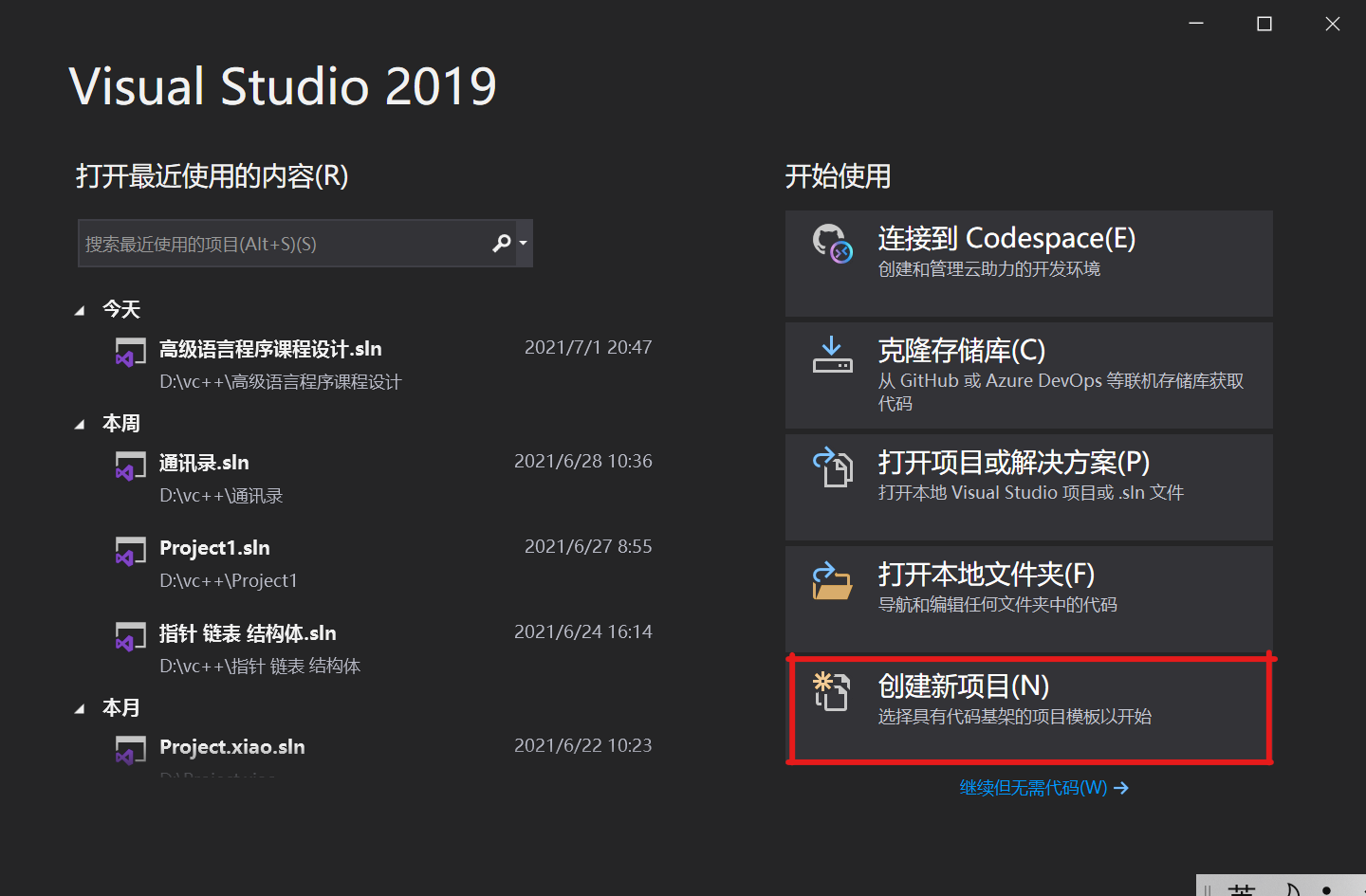The height and width of the screenshot is (896, 1366).
Task: Click the open local folder icon
Action: tap(832, 580)
